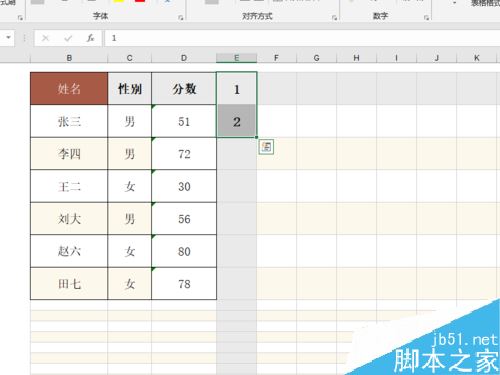This screenshot has width=500, height=375.
Task: Open the 对齐方式 group dialog launcher
Action: 334,17
